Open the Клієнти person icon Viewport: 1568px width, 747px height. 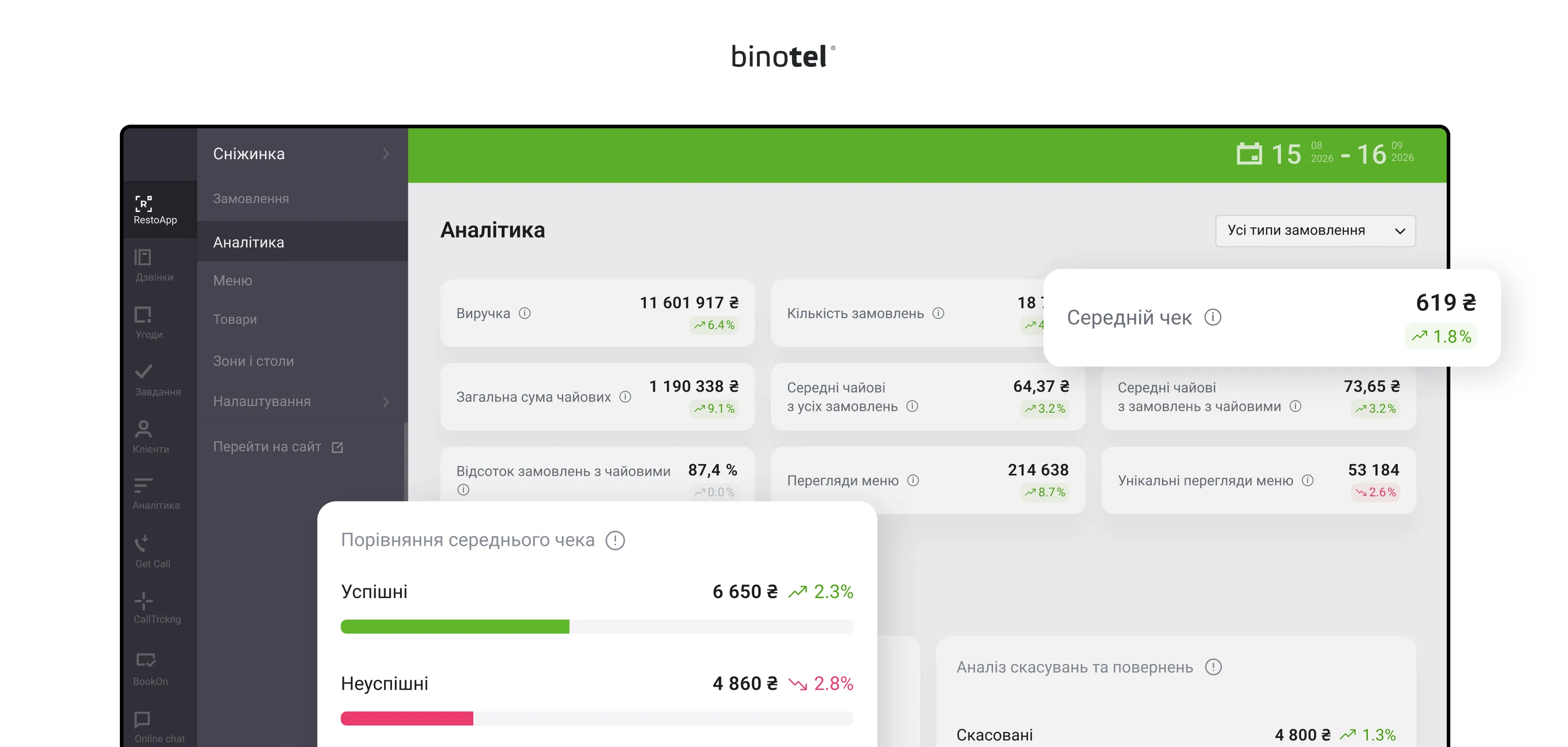click(x=144, y=429)
